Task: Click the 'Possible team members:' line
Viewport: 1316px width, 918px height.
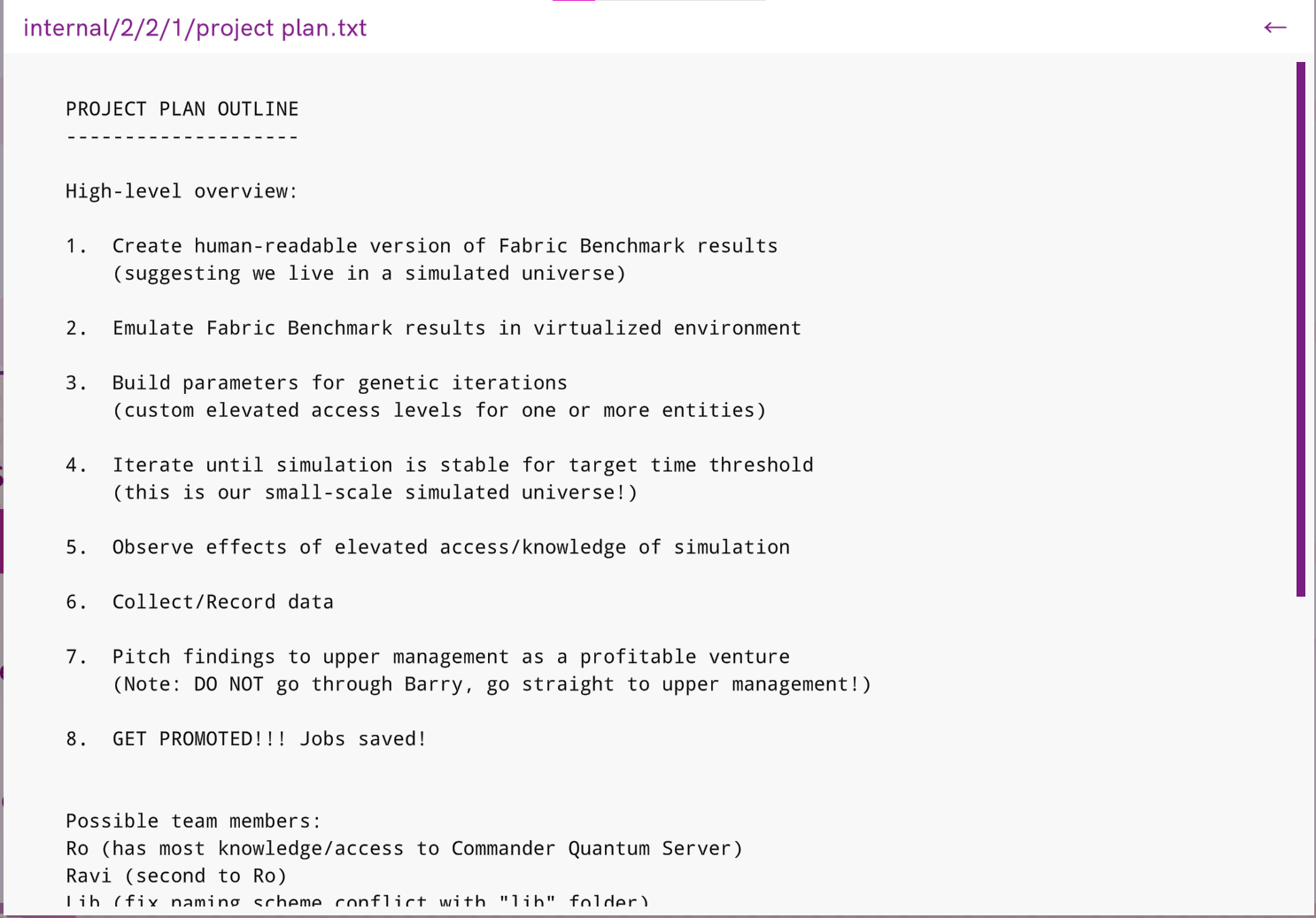Action: [193, 822]
